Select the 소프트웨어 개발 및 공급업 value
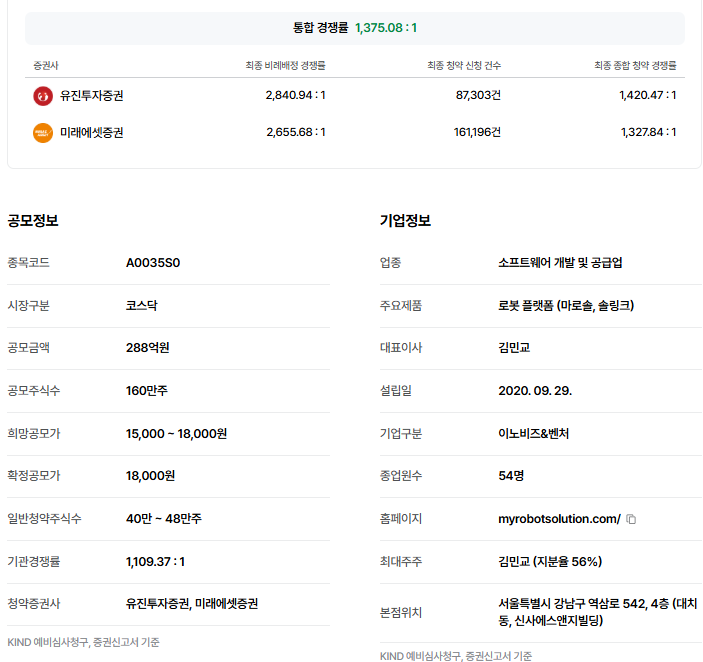The width and height of the screenshot is (703, 662). coord(560,263)
